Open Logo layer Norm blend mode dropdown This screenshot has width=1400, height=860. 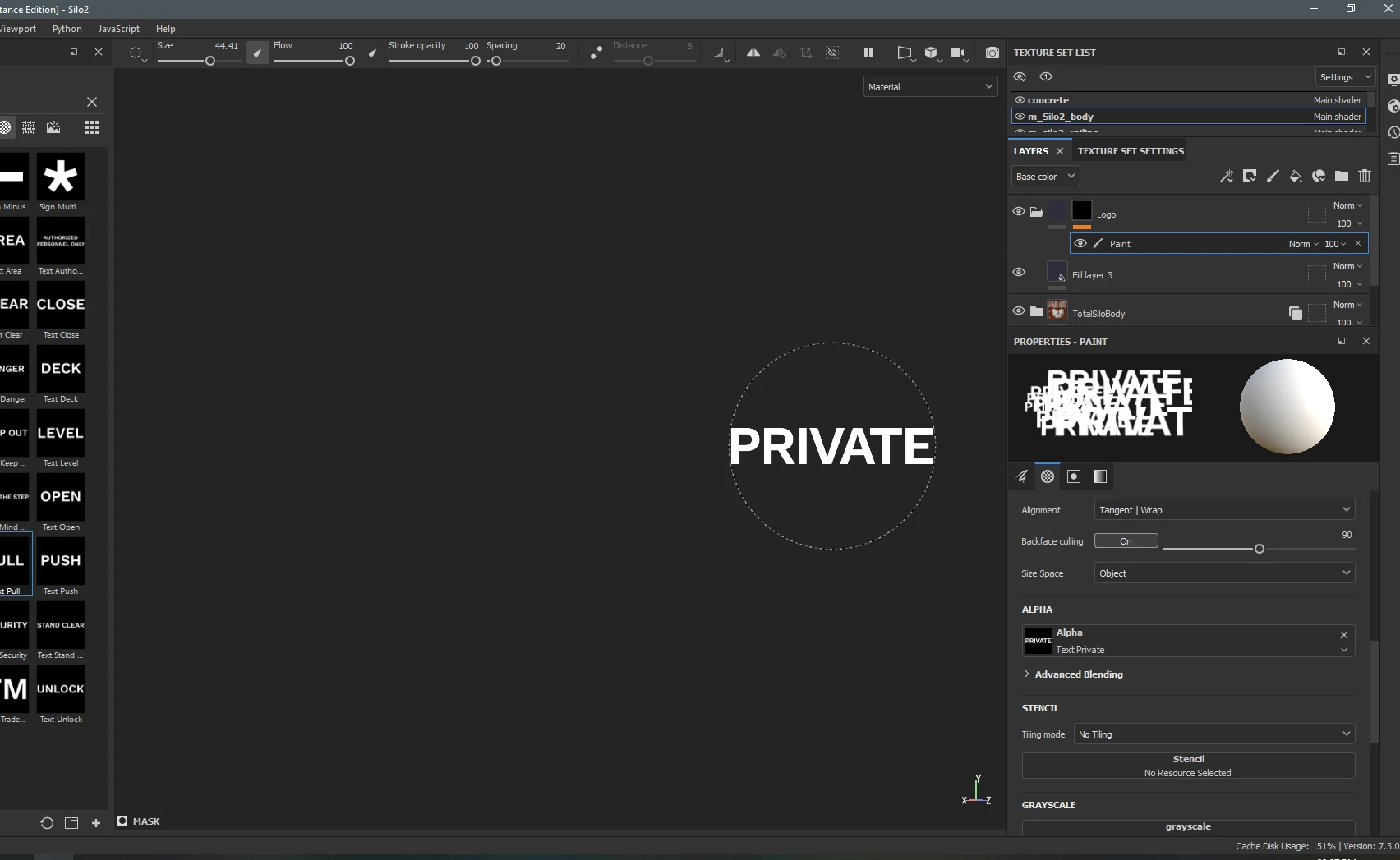1347,205
